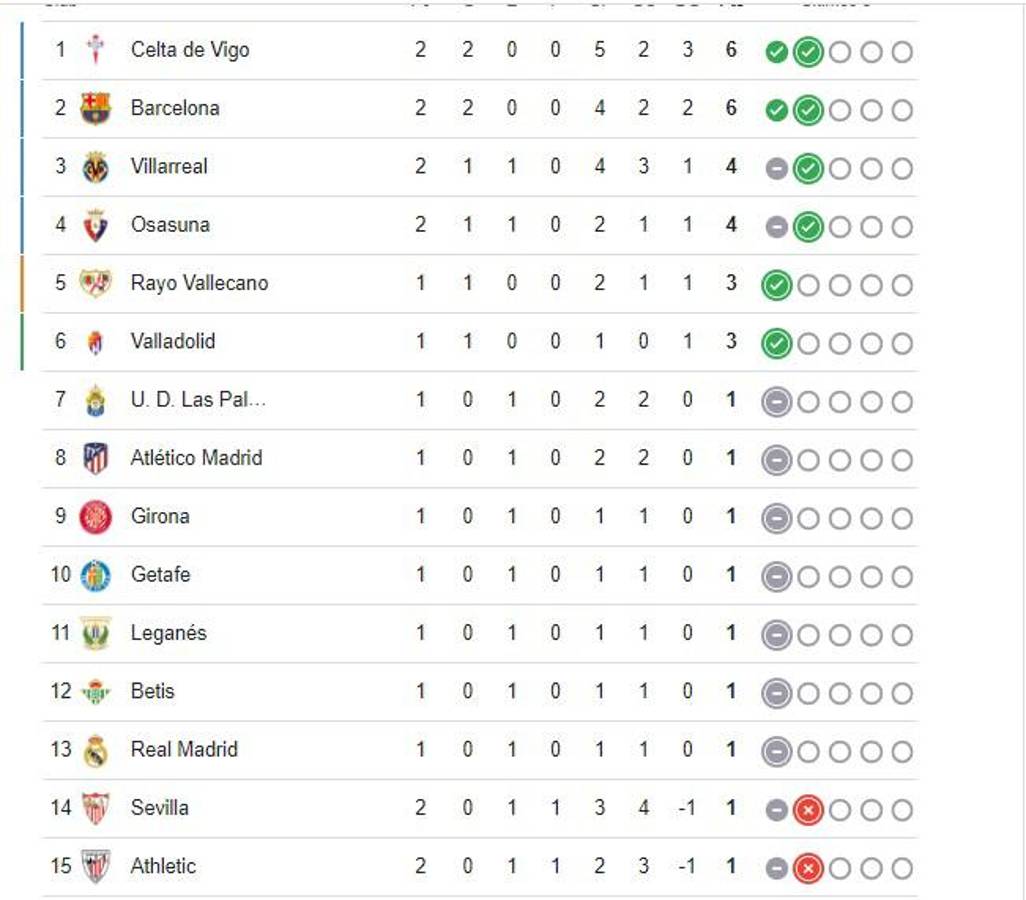
Task: Click the Barcelona club crest
Action: point(97,108)
